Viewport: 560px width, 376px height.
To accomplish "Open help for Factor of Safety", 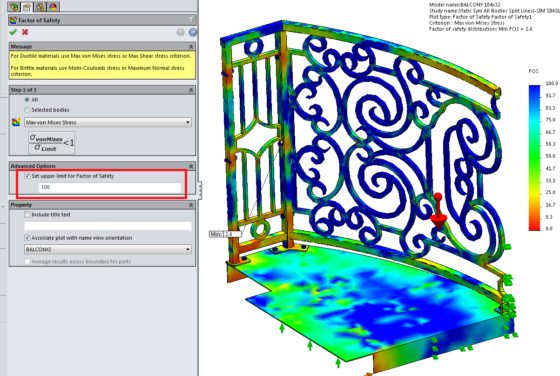I will point(191,20).
